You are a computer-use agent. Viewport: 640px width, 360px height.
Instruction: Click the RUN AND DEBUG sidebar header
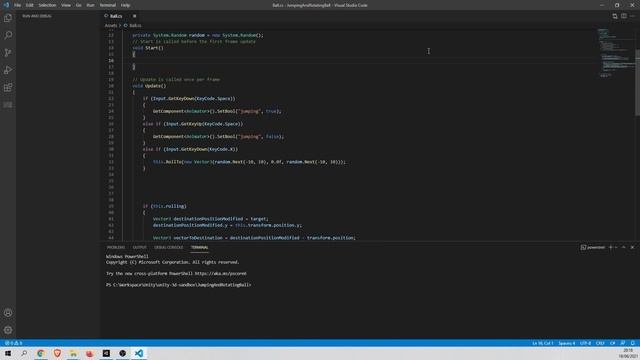[37, 16]
